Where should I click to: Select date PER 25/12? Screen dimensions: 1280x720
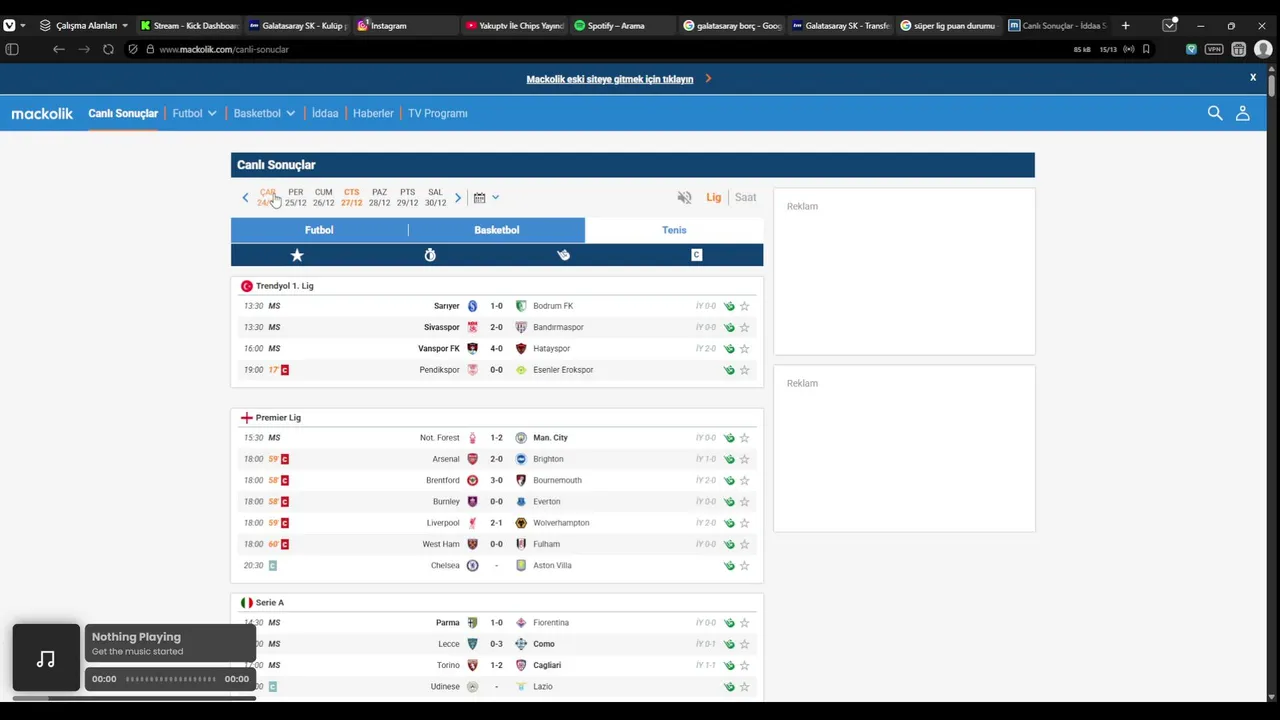tap(296, 197)
